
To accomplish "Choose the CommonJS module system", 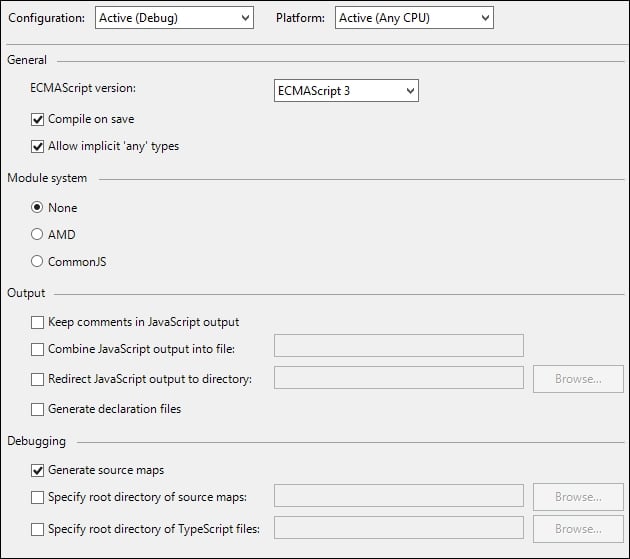I will 38,262.
